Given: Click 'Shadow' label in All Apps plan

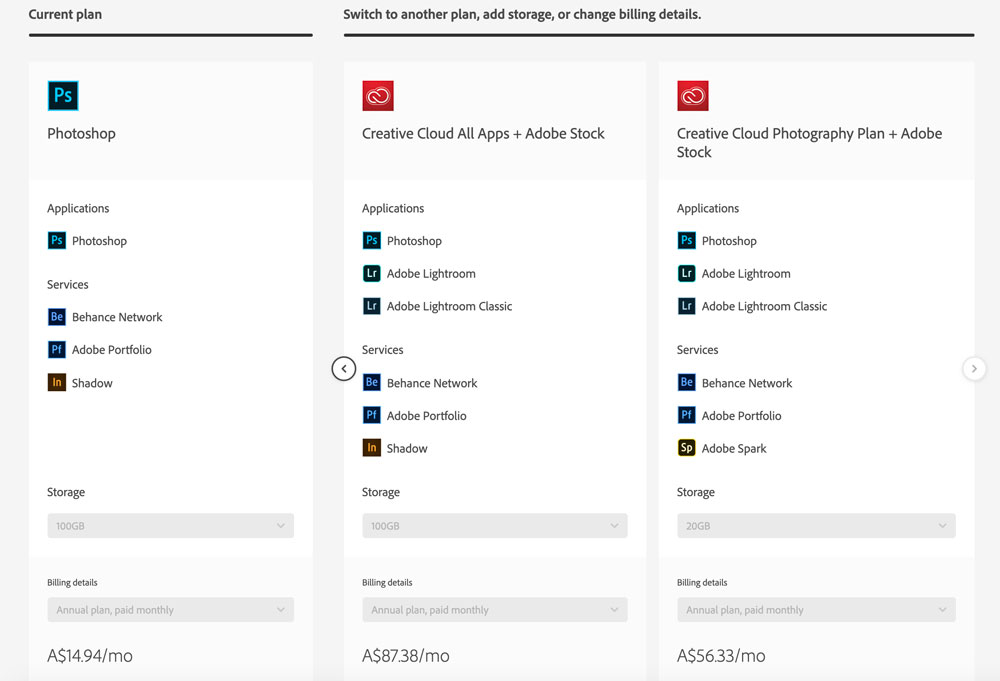Looking at the screenshot, I should (407, 448).
